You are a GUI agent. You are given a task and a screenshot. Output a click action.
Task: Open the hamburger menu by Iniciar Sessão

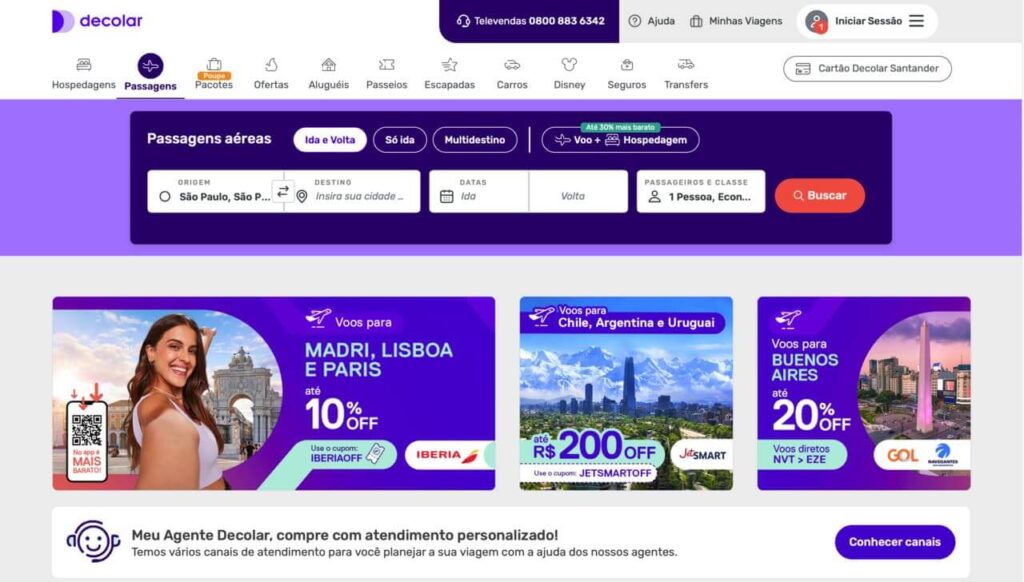(916, 21)
